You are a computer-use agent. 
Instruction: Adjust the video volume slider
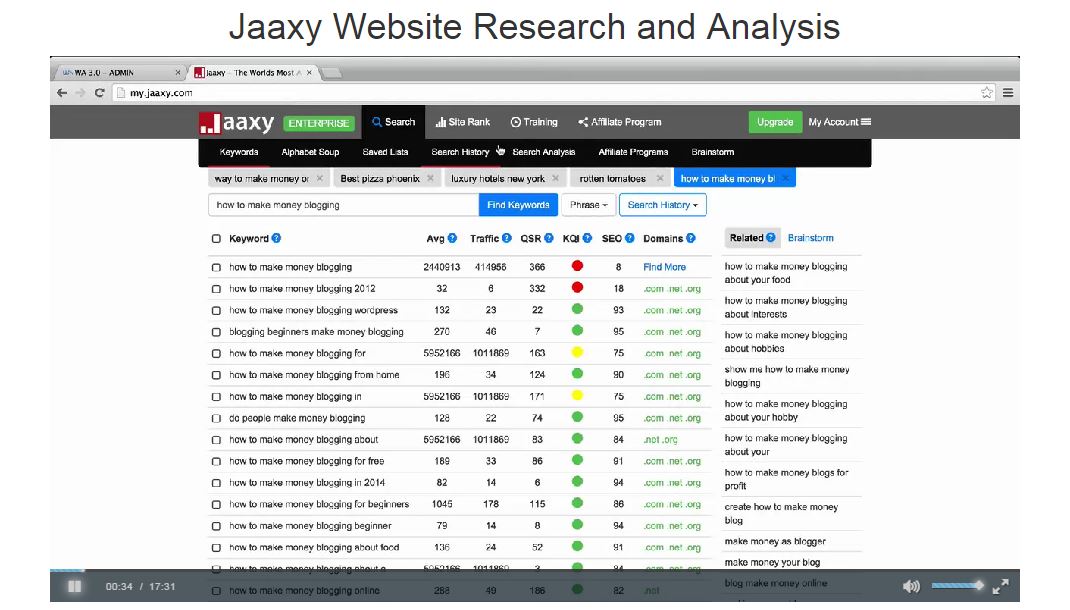[x=957, y=585]
